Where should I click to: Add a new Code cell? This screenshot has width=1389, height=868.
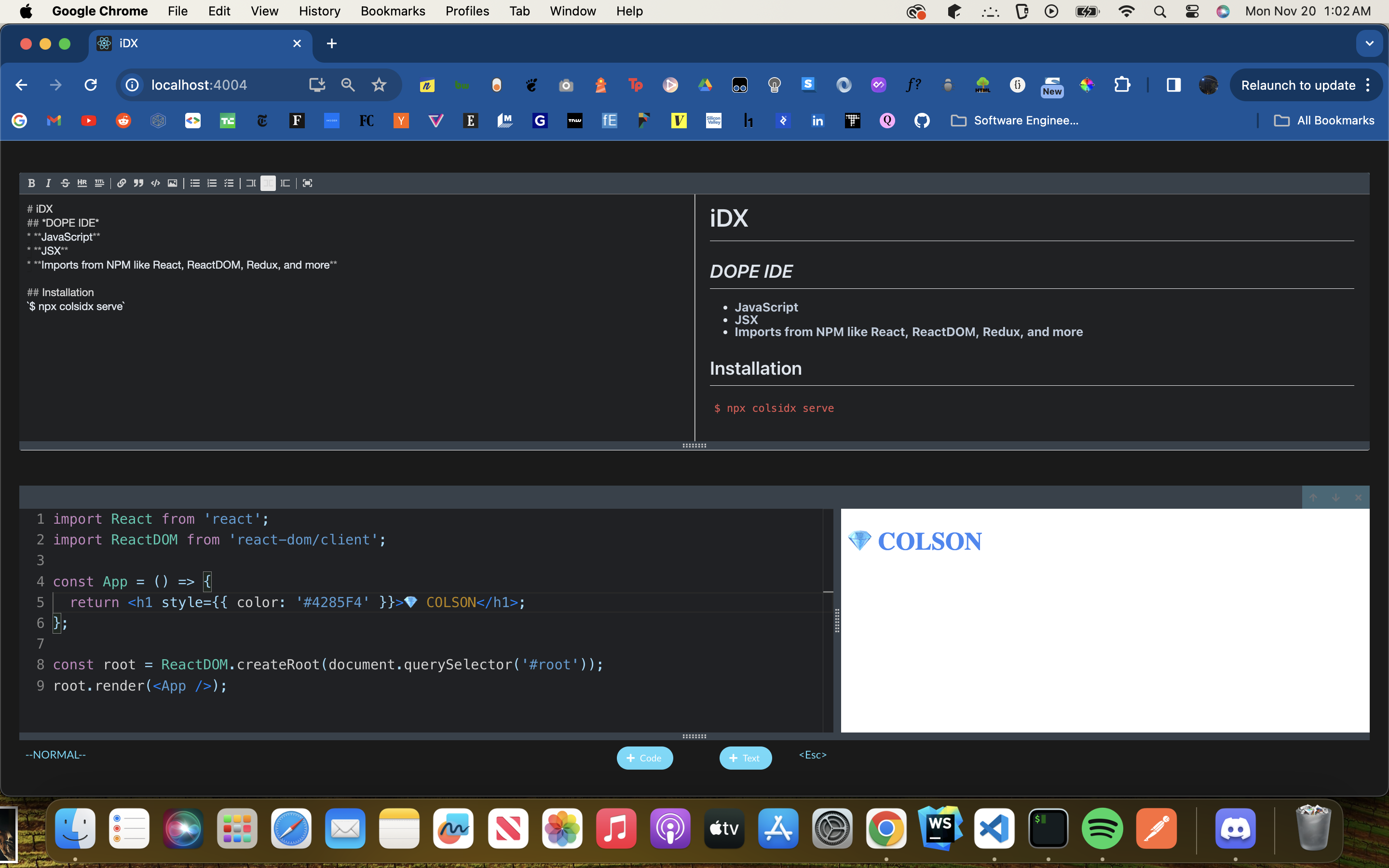point(644,758)
